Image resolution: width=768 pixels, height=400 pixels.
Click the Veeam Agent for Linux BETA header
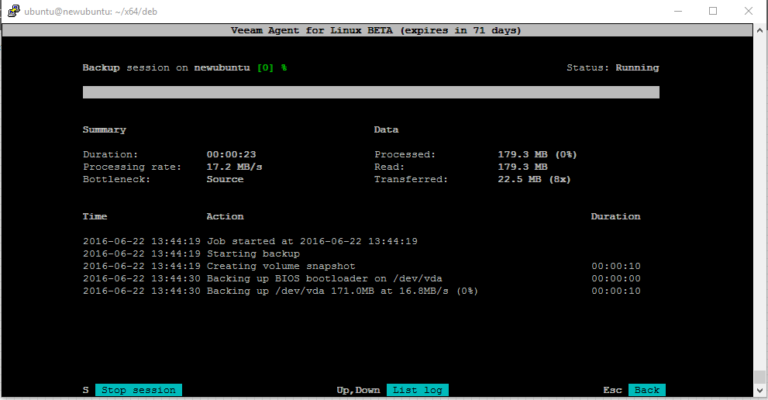[x=376, y=30]
